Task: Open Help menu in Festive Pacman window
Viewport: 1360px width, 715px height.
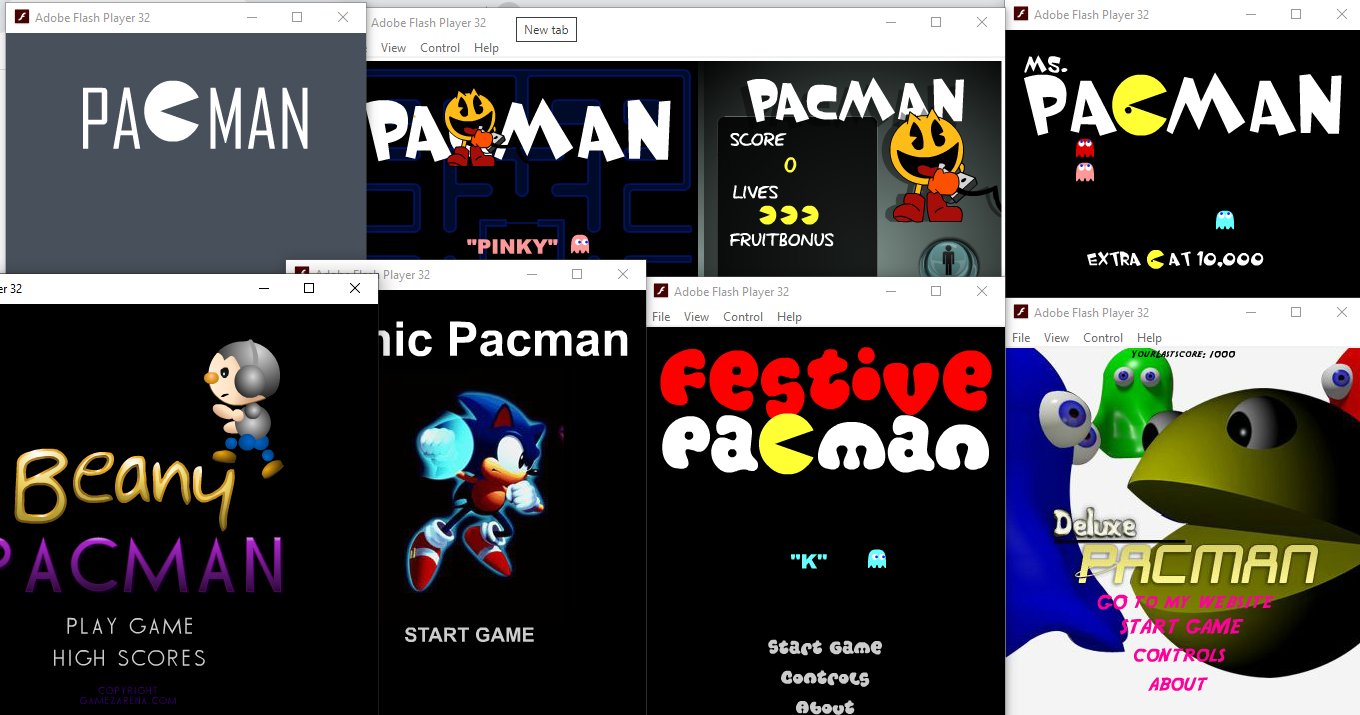Action: (x=789, y=317)
